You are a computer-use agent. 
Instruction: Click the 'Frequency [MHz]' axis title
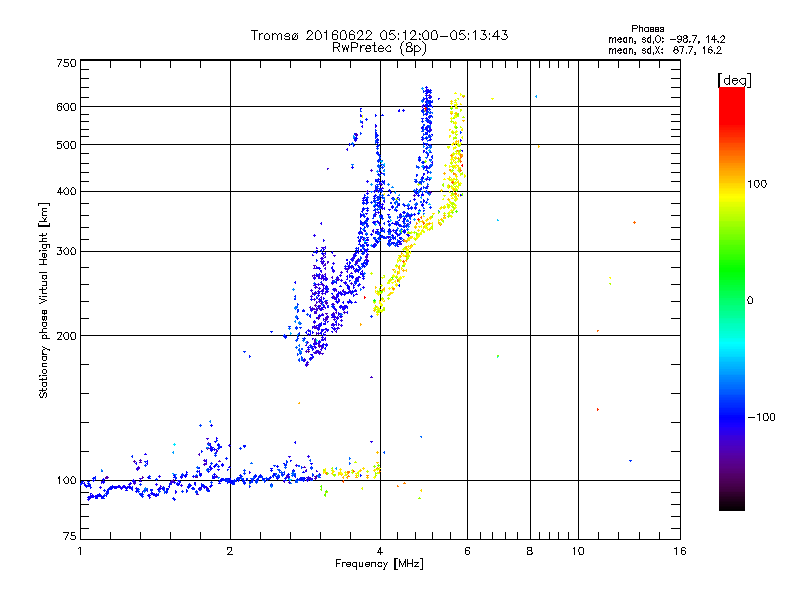[x=379, y=564]
